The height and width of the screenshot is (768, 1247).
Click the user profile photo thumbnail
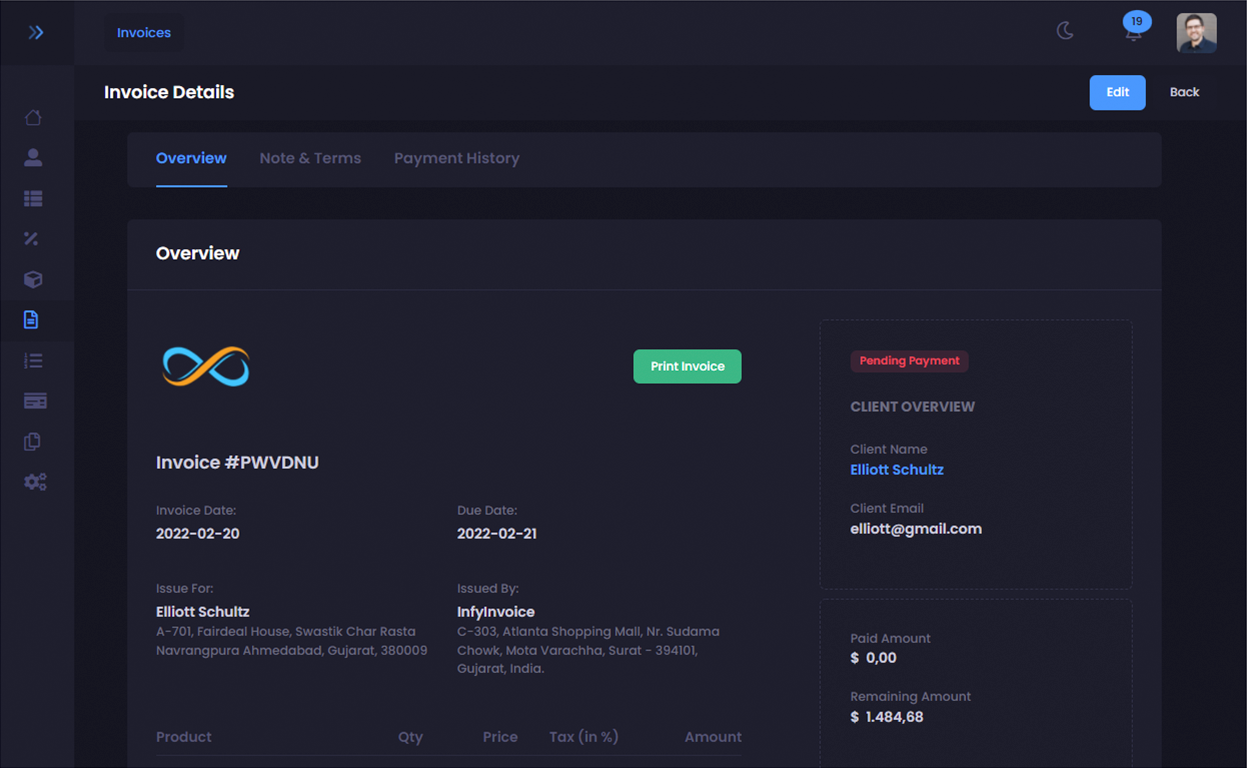tap(1196, 32)
